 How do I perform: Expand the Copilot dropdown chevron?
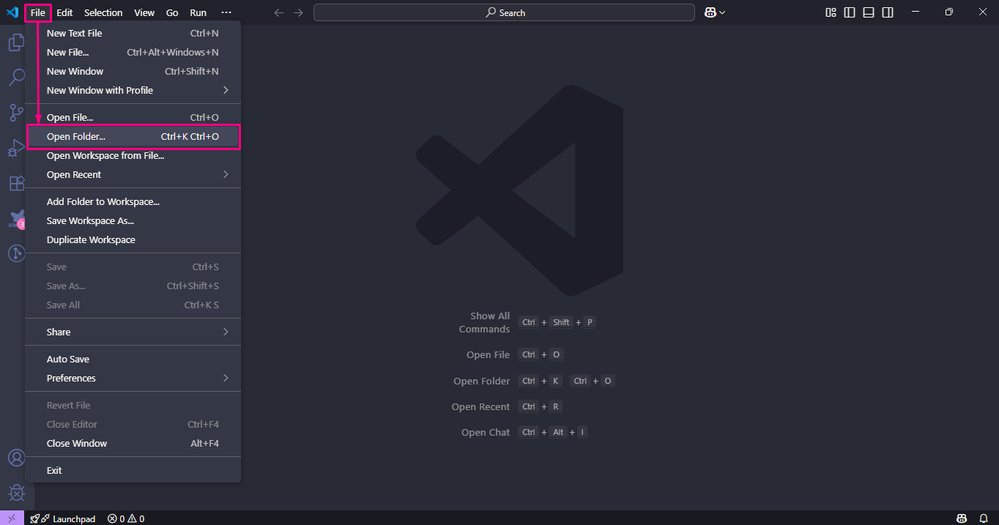tap(722, 13)
